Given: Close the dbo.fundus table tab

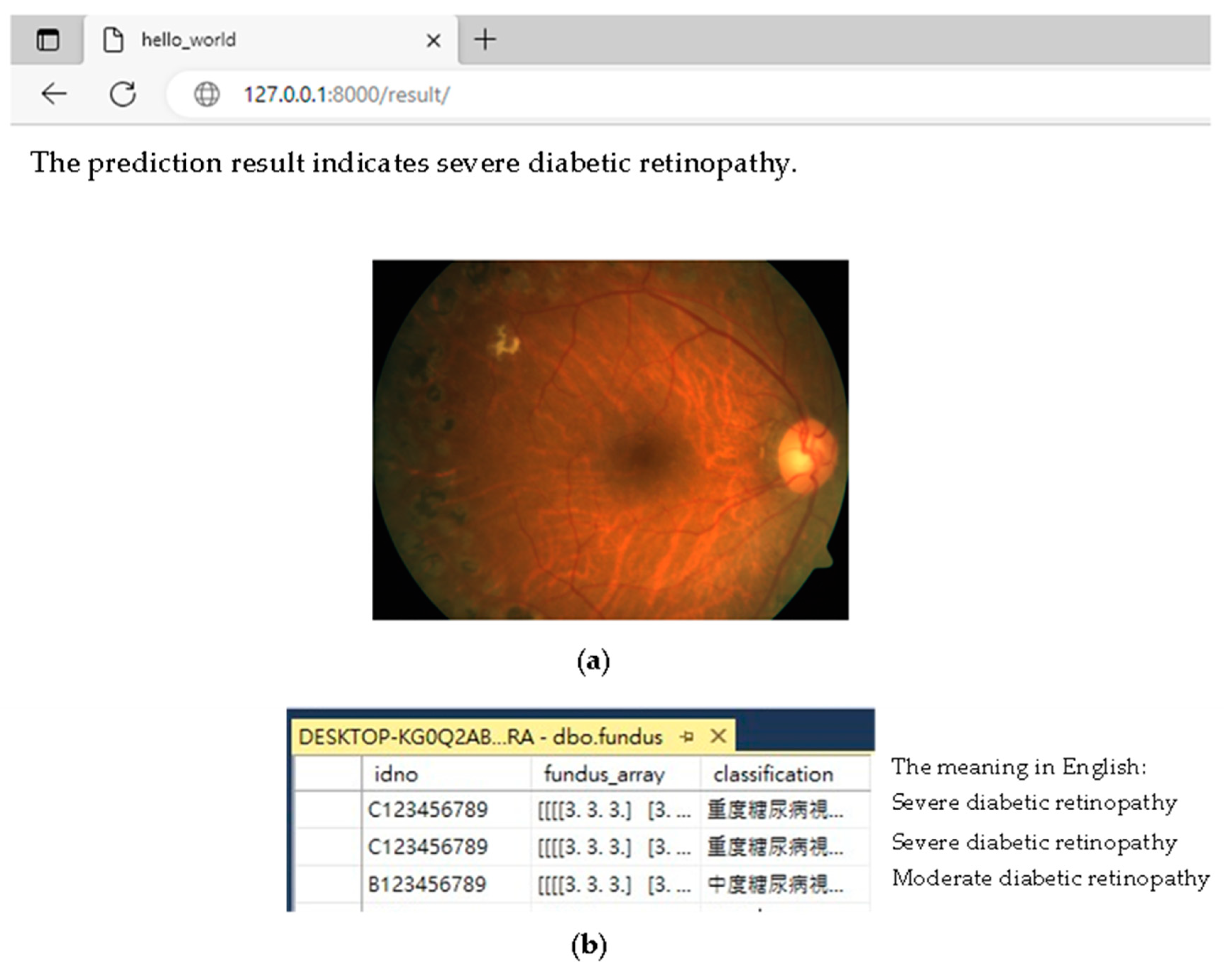Looking at the screenshot, I should (718, 737).
